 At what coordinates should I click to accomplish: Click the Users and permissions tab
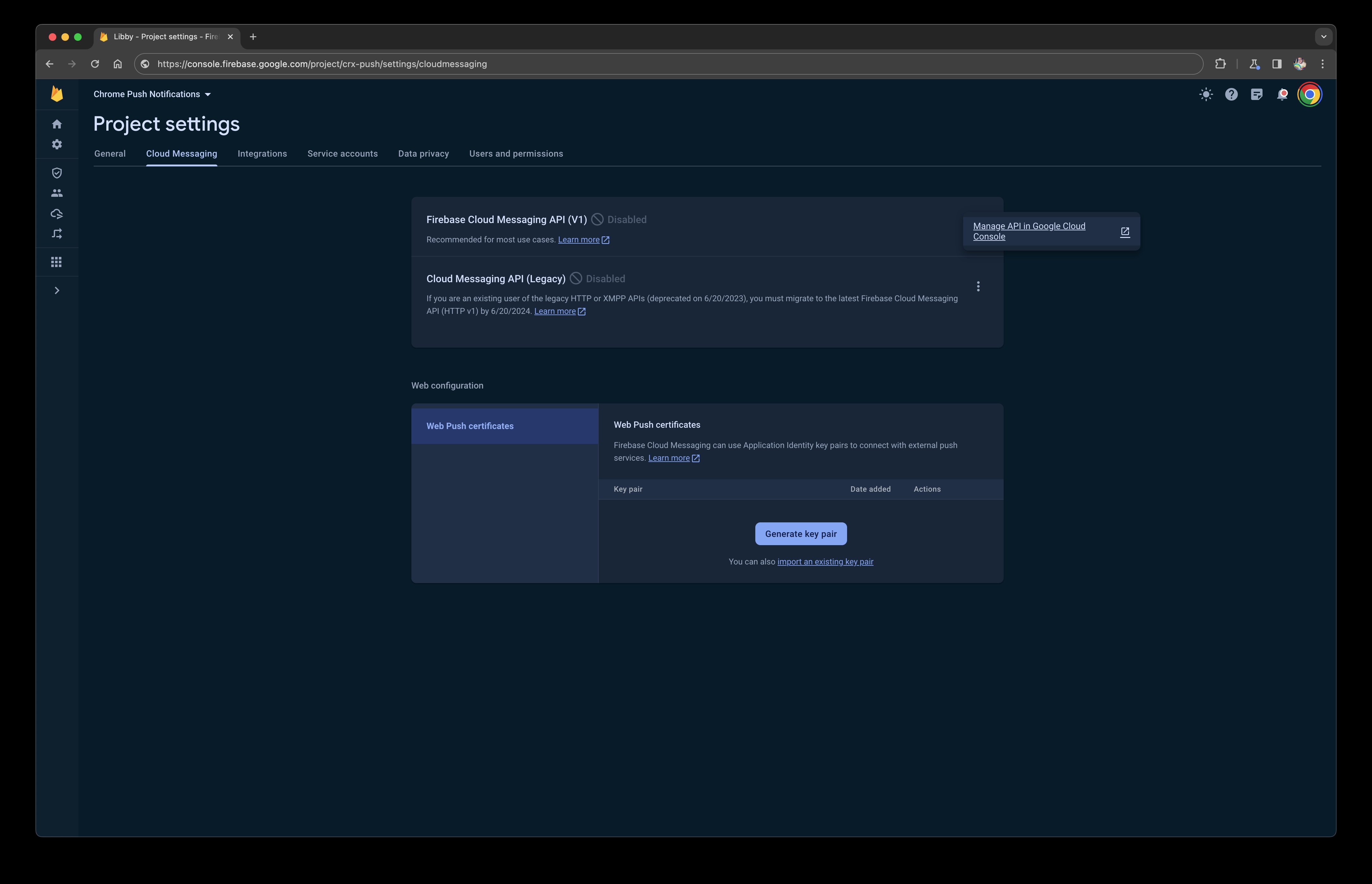[516, 153]
